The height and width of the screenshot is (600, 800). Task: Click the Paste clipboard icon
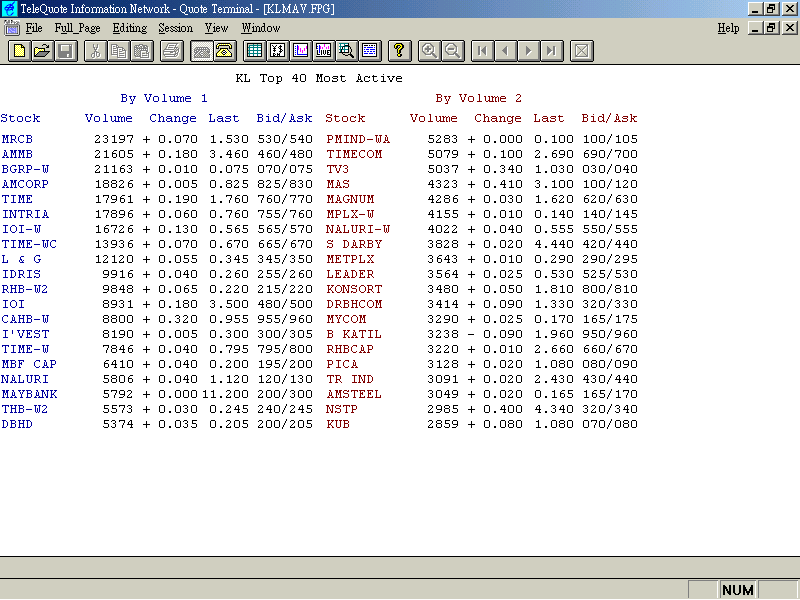(142, 51)
